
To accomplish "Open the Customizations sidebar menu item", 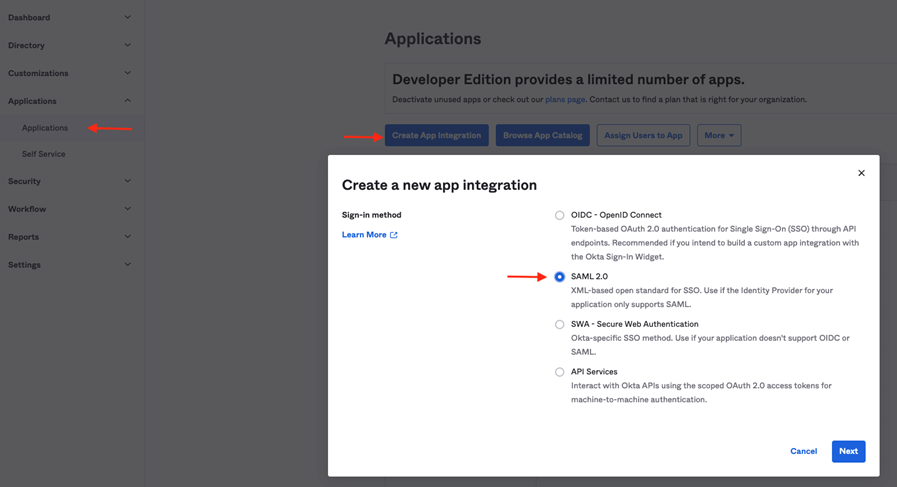I will tap(38, 73).
